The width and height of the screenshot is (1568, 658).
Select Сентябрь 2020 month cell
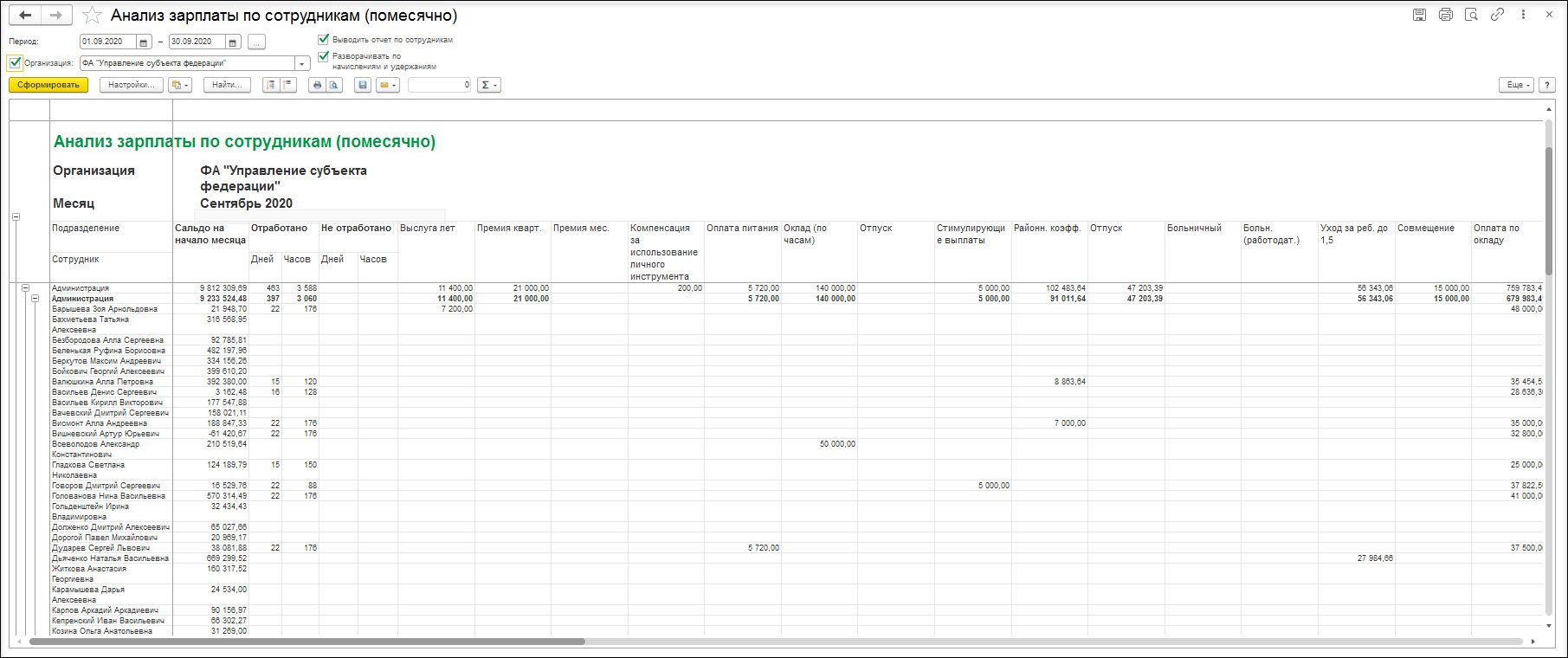click(x=247, y=203)
